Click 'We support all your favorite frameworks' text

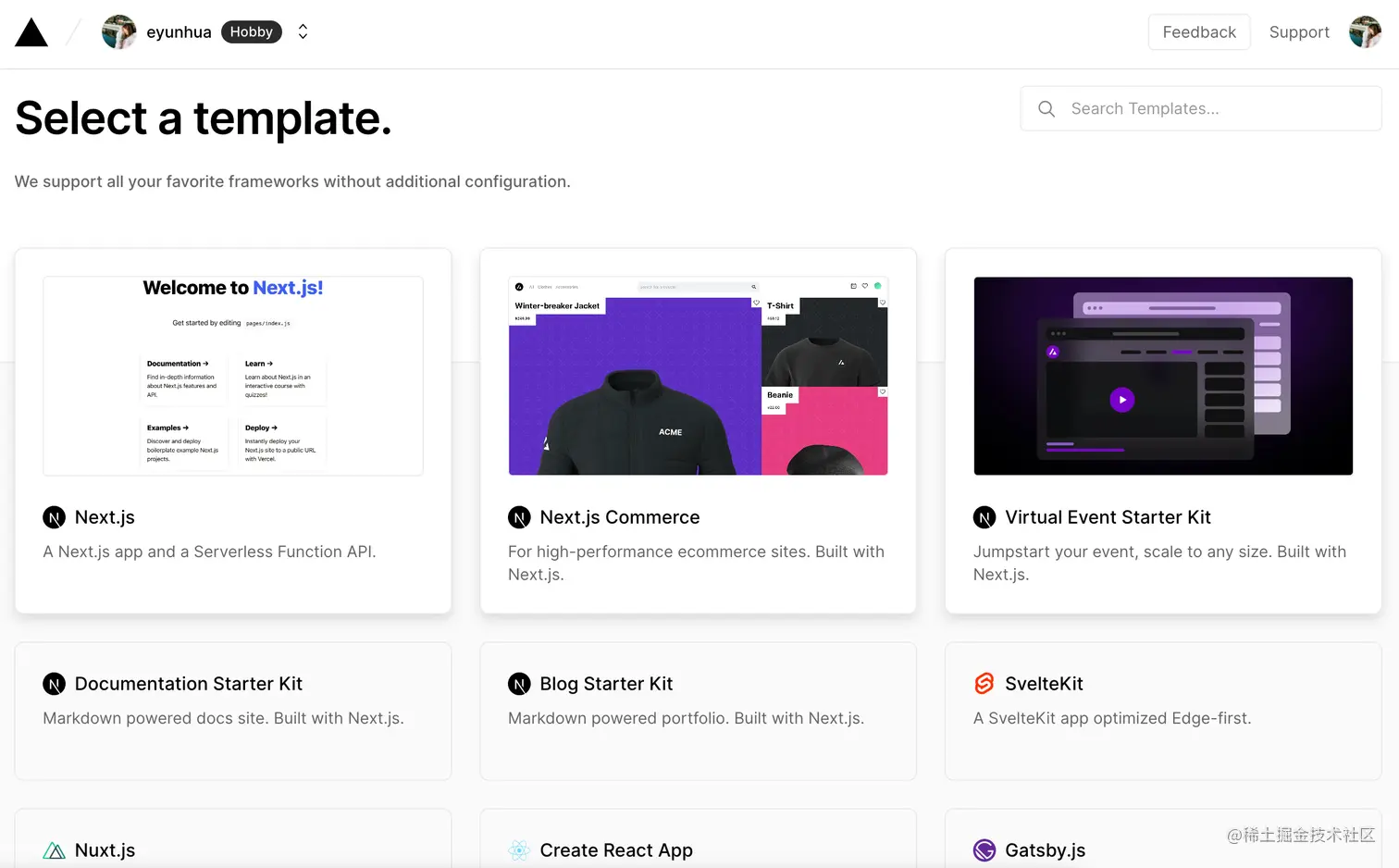(292, 181)
